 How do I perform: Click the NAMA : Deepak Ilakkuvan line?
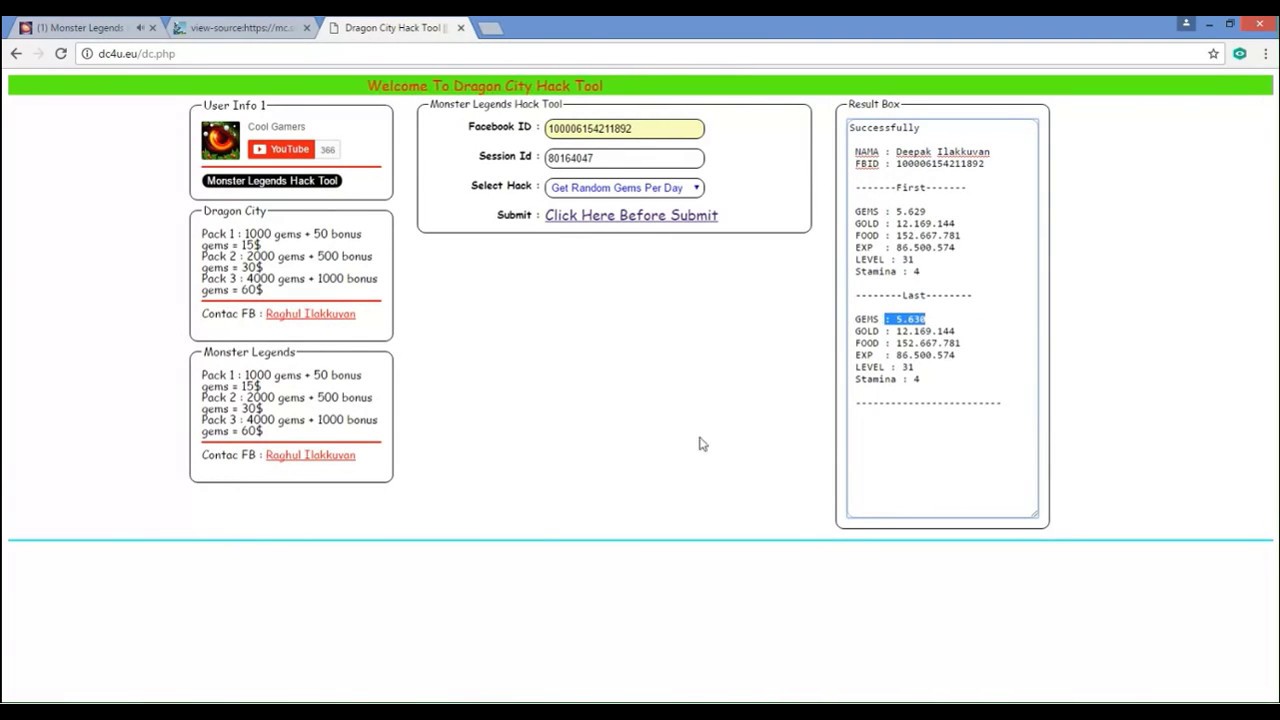click(x=922, y=152)
